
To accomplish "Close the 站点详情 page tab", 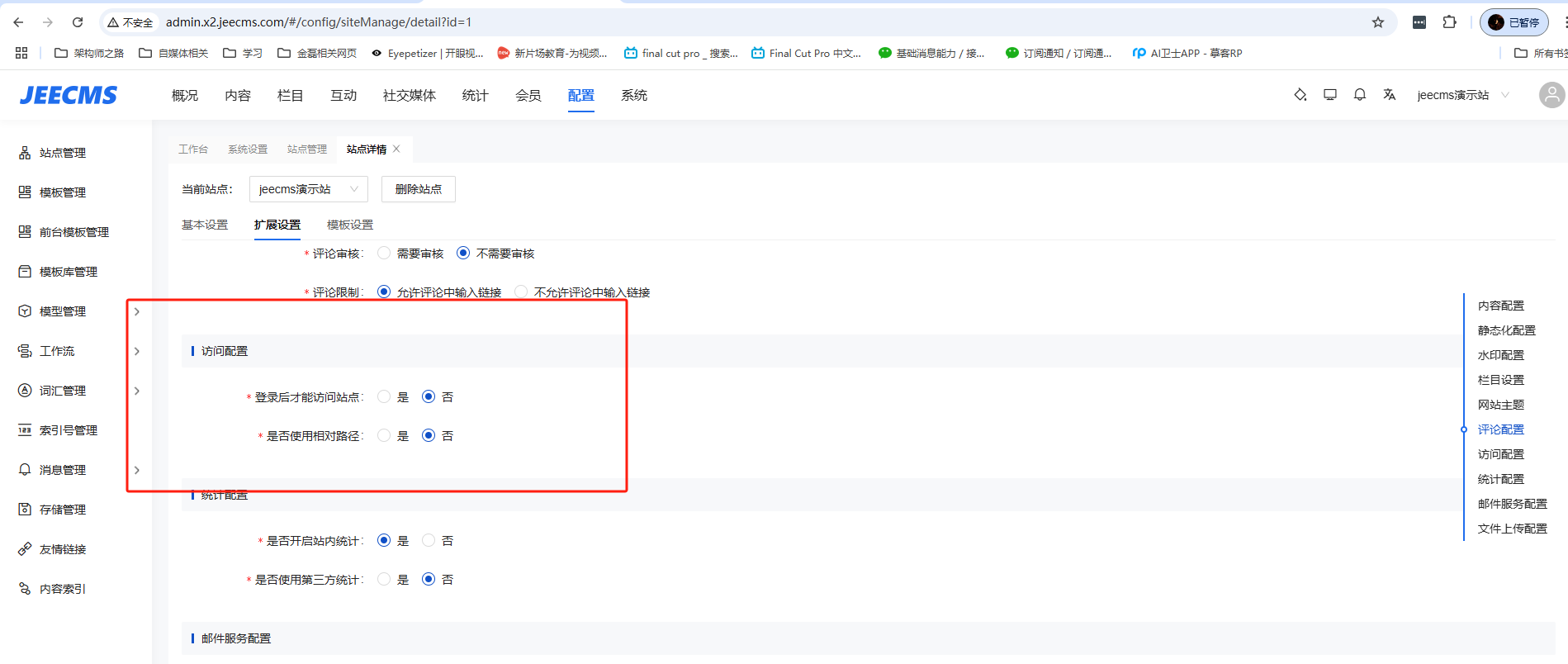I will 396,149.
